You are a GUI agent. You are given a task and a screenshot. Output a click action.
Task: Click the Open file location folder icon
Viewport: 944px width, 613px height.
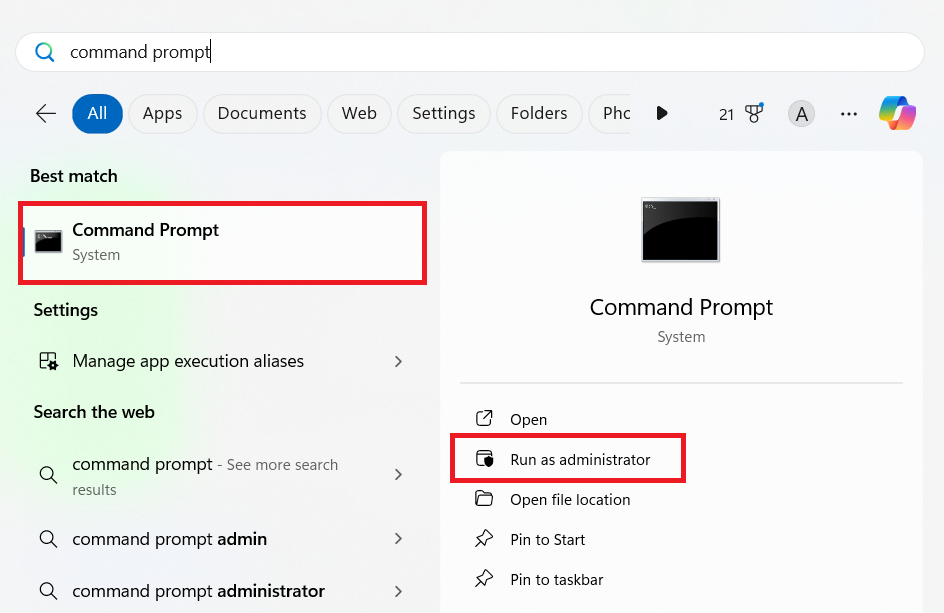pos(484,499)
